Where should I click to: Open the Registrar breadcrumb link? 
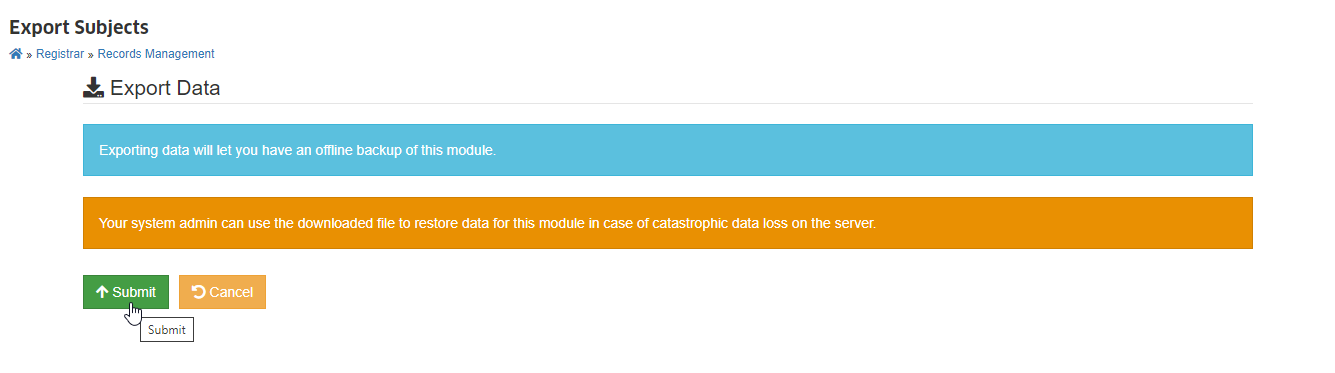point(60,54)
